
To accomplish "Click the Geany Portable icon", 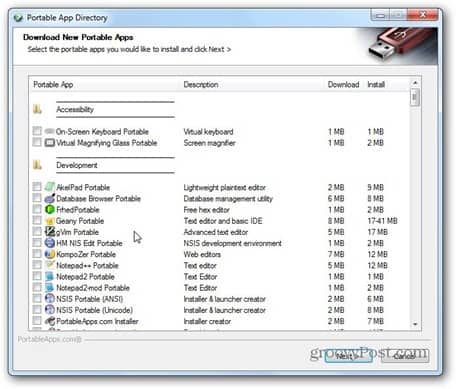I will click(x=49, y=221).
